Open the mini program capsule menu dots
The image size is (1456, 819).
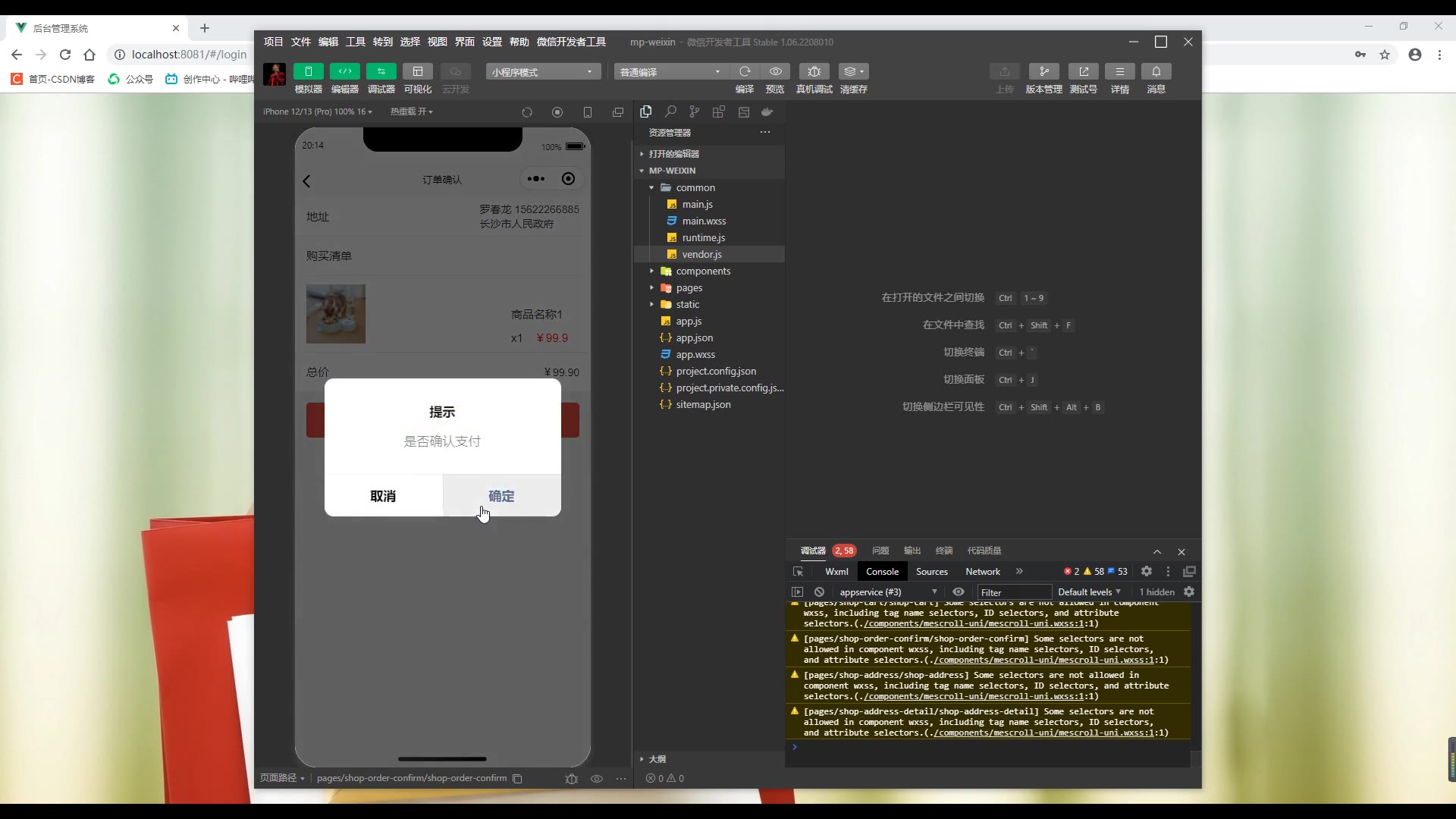(x=536, y=179)
